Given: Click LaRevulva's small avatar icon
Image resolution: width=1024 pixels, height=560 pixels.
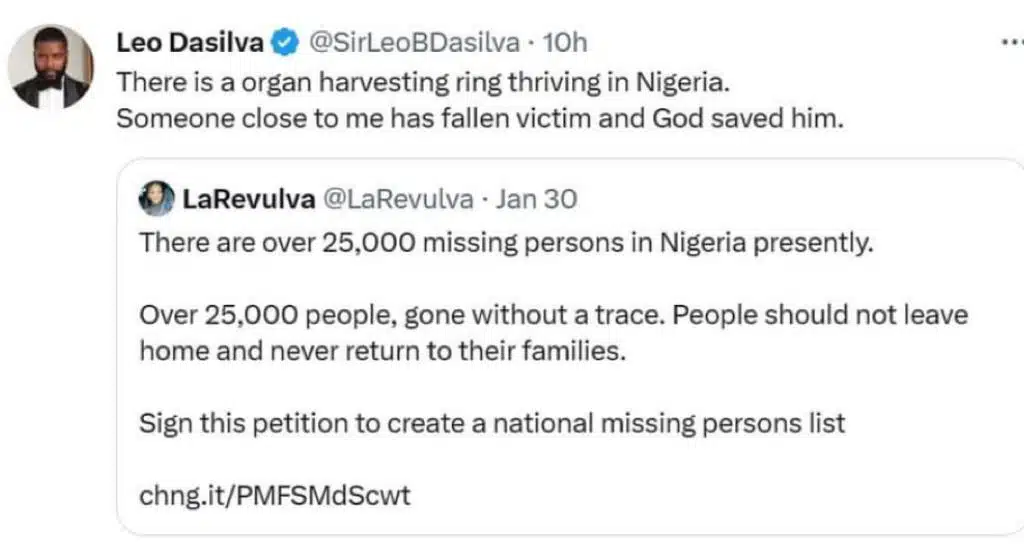Looking at the screenshot, I should pos(156,199).
